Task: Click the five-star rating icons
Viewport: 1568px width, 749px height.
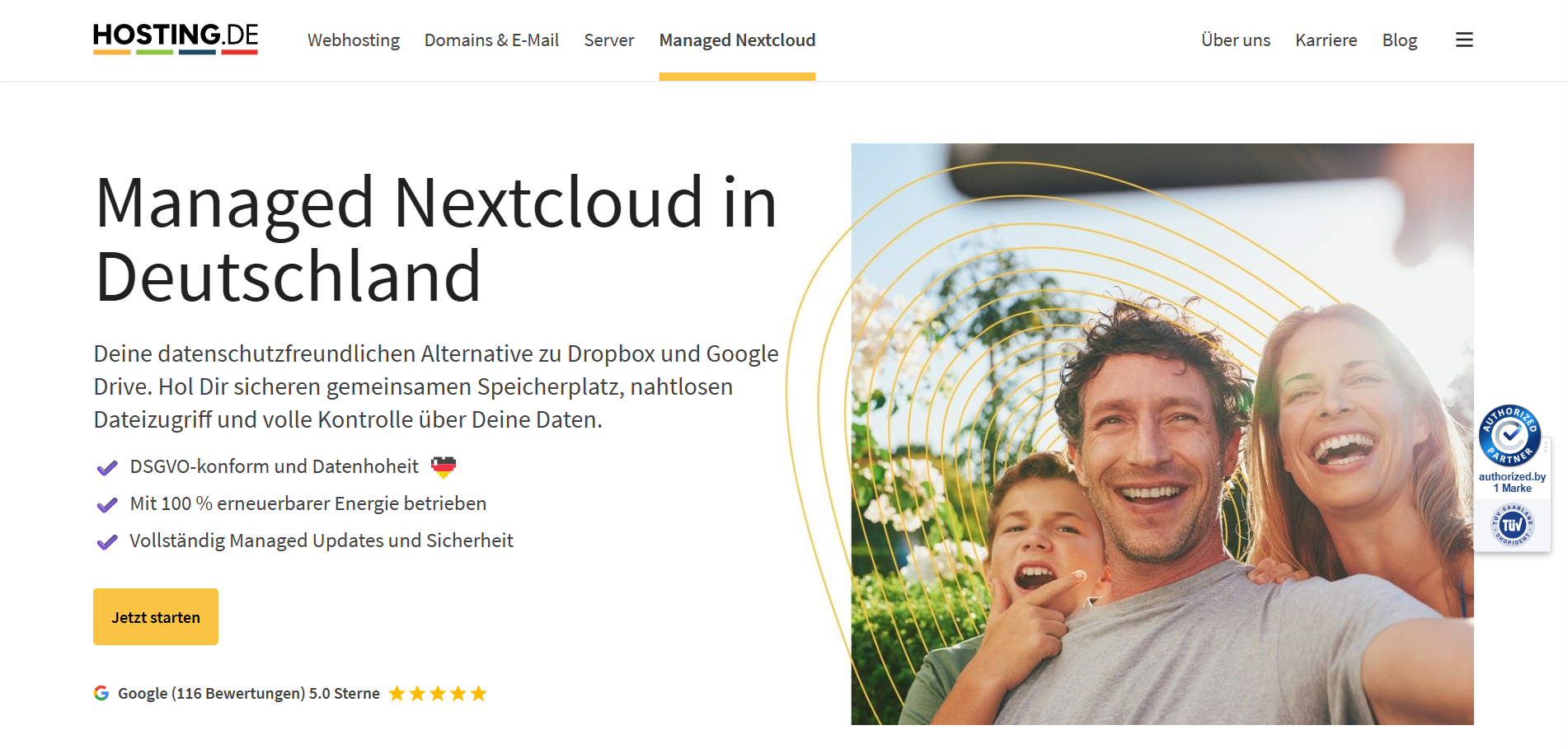Action: (x=438, y=694)
